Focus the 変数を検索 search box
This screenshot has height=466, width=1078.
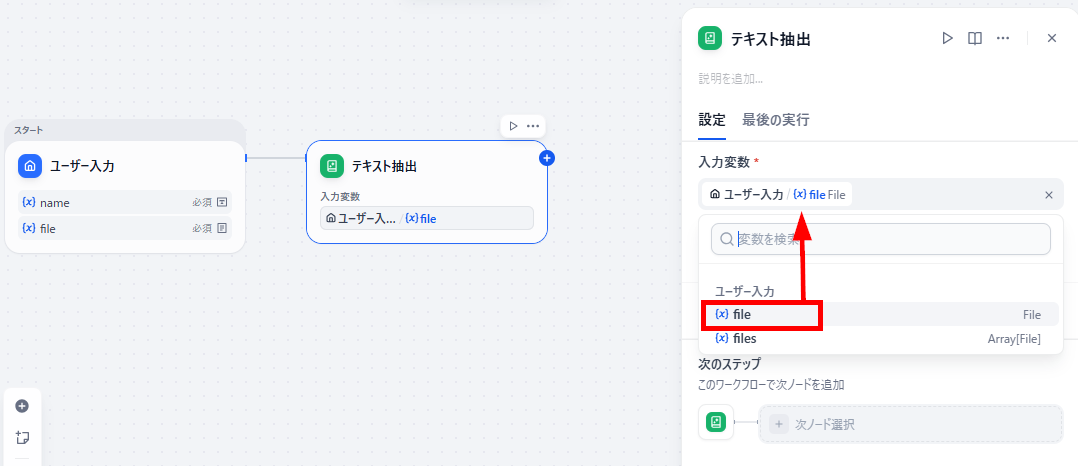click(881, 239)
